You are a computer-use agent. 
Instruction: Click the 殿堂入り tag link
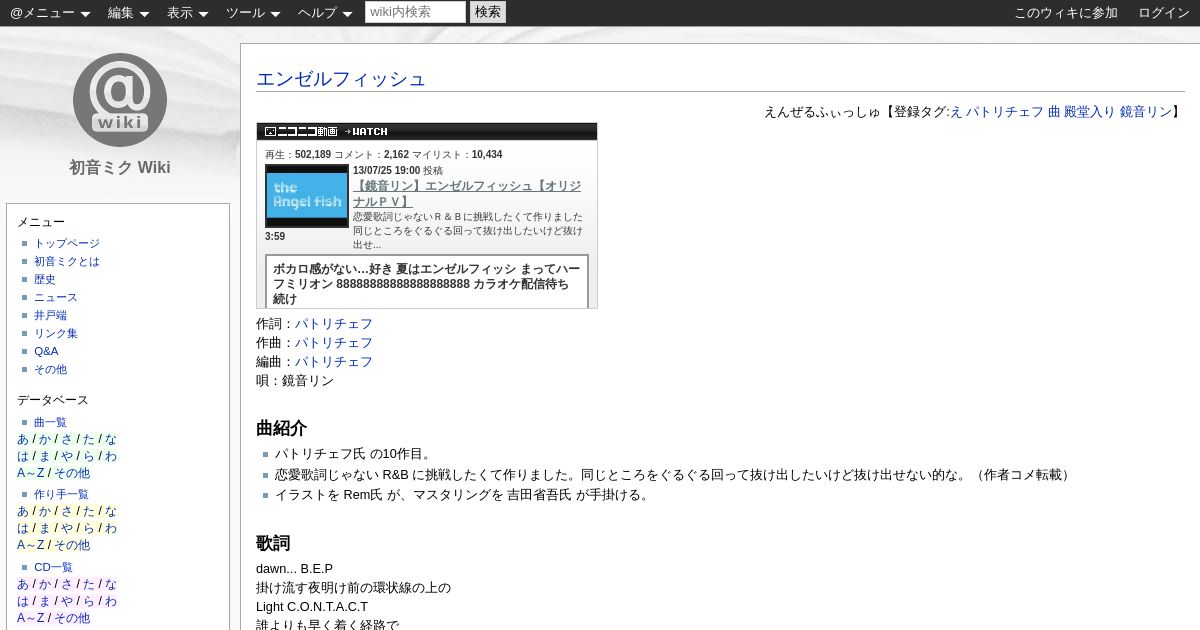(x=1090, y=112)
